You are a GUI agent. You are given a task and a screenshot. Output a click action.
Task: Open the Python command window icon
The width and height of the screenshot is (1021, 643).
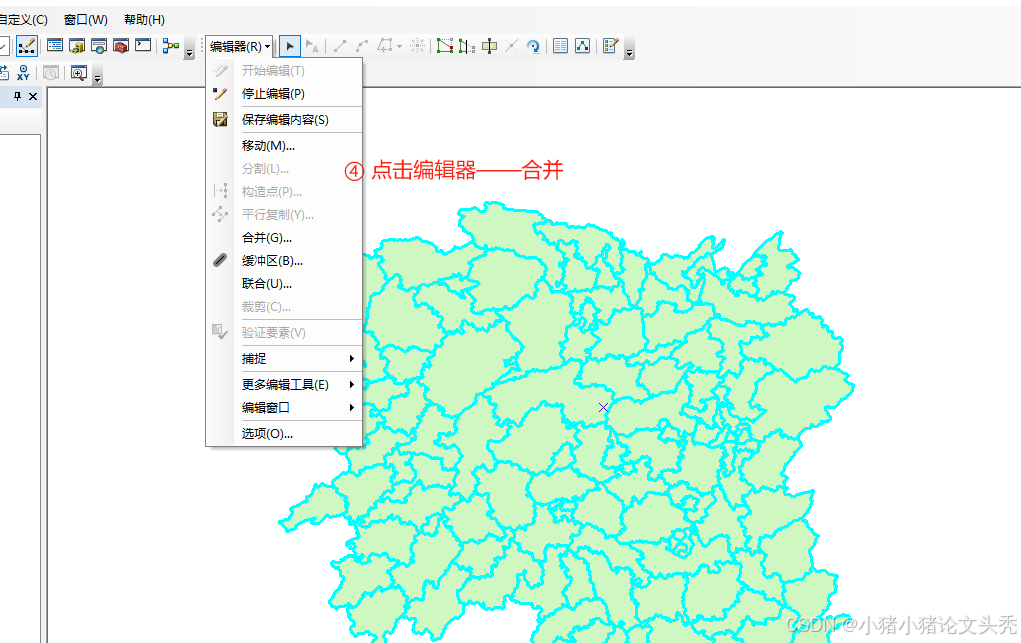coord(143,45)
